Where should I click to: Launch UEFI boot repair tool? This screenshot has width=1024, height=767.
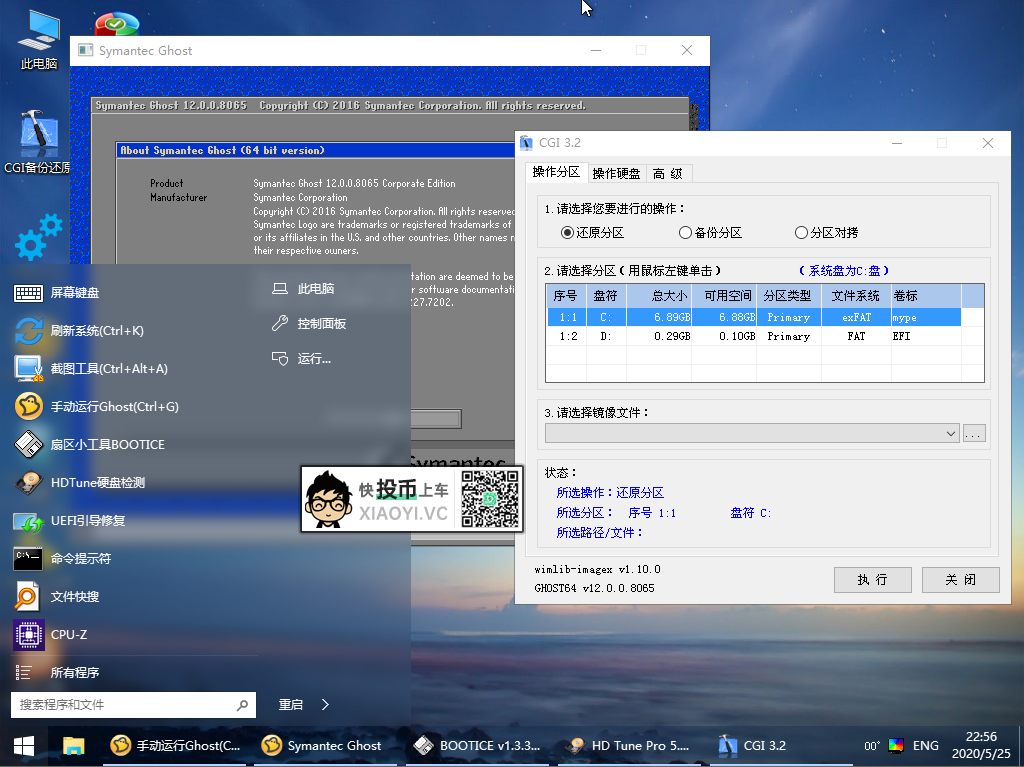[87, 521]
